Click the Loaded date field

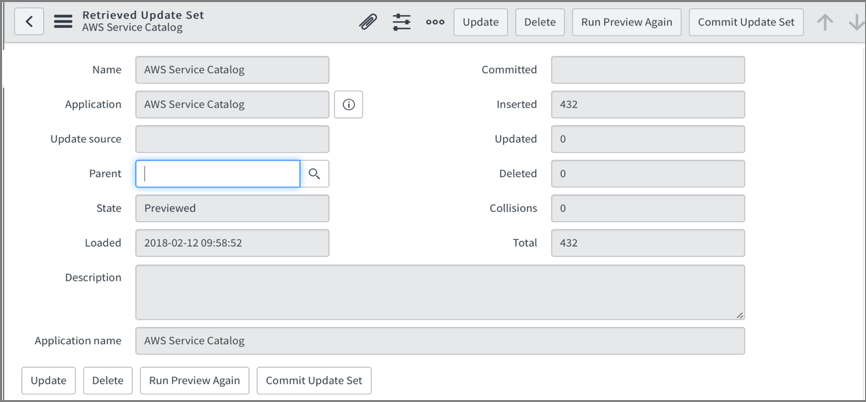pyautogui.click(x=232, y=243)
